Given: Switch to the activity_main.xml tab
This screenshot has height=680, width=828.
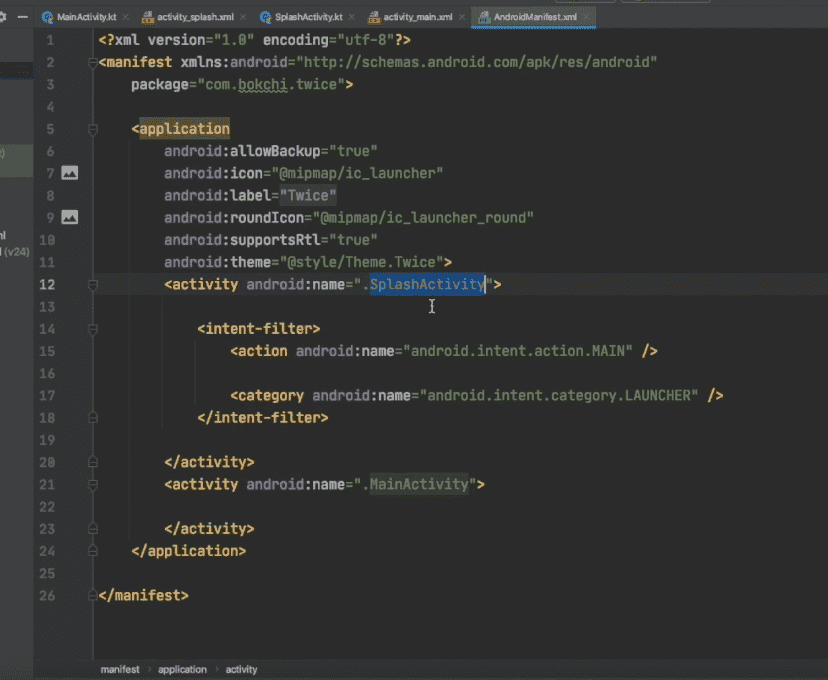Looking at the screenshot, I should click(418, 18).
